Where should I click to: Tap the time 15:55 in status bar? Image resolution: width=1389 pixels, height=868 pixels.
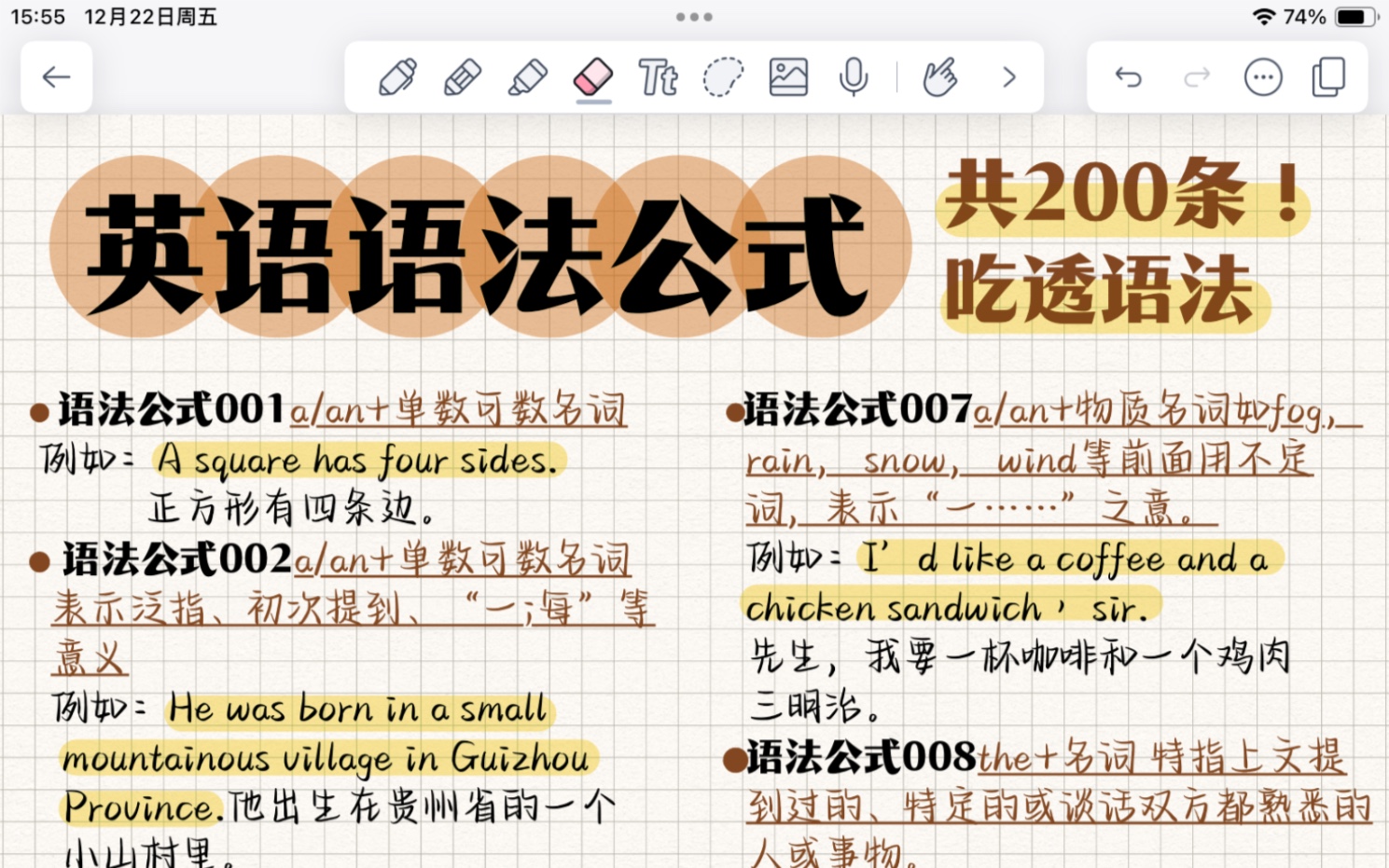tap(37, 17)
